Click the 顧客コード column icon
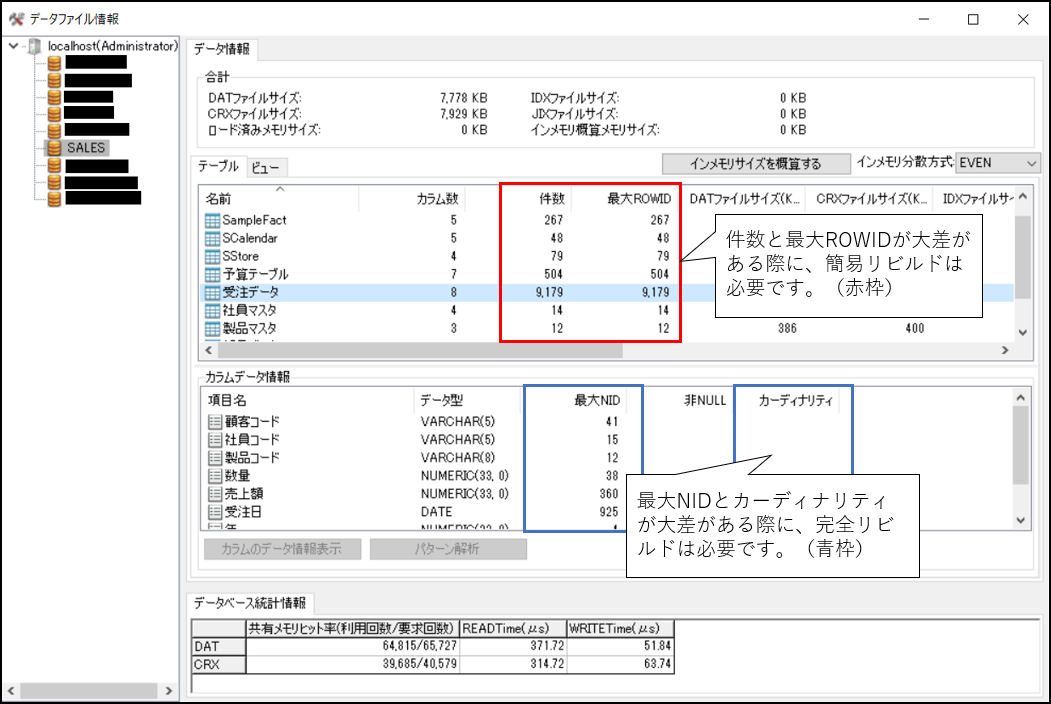 click(x=214, y=422)
